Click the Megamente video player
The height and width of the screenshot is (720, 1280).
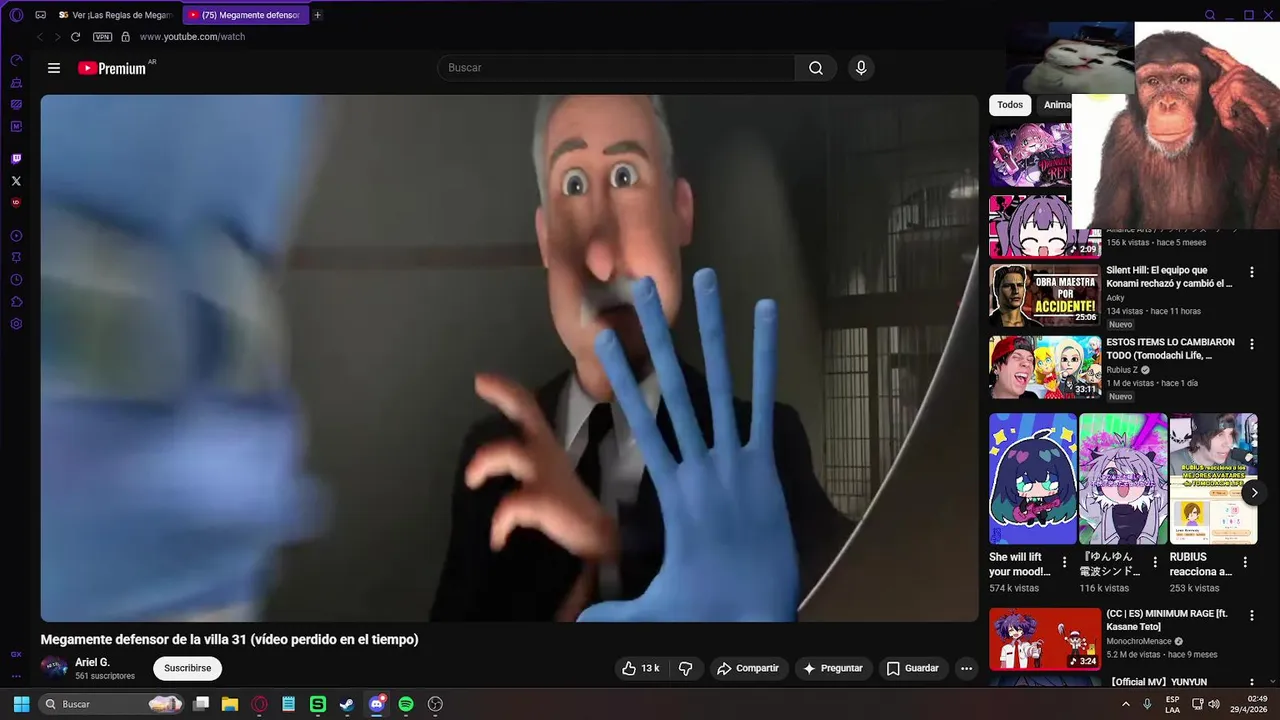(509, 358)
